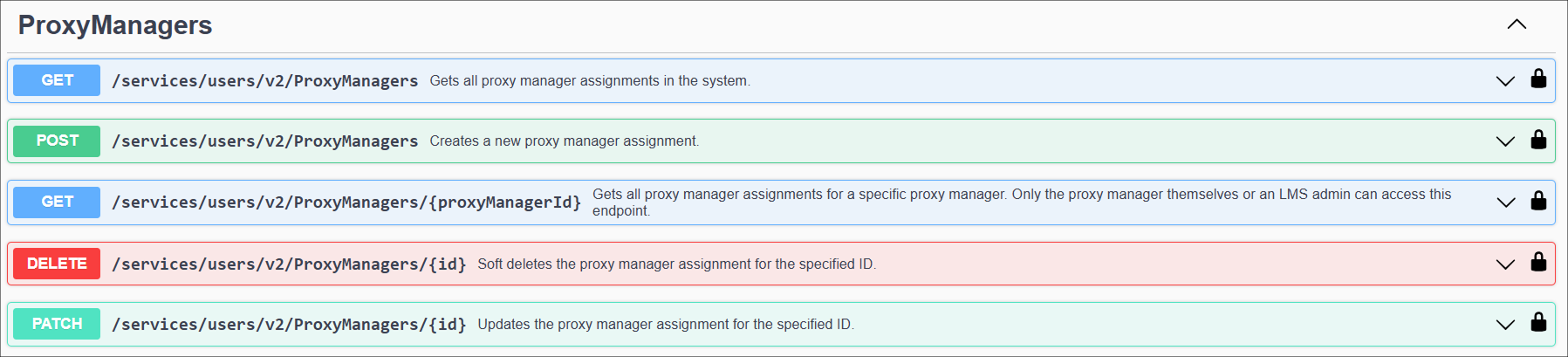Collapse the ProxyManagers section using the top chevron
Image resolution: width=1568 pixels, height=357 pixels.
pos(1517,24)
